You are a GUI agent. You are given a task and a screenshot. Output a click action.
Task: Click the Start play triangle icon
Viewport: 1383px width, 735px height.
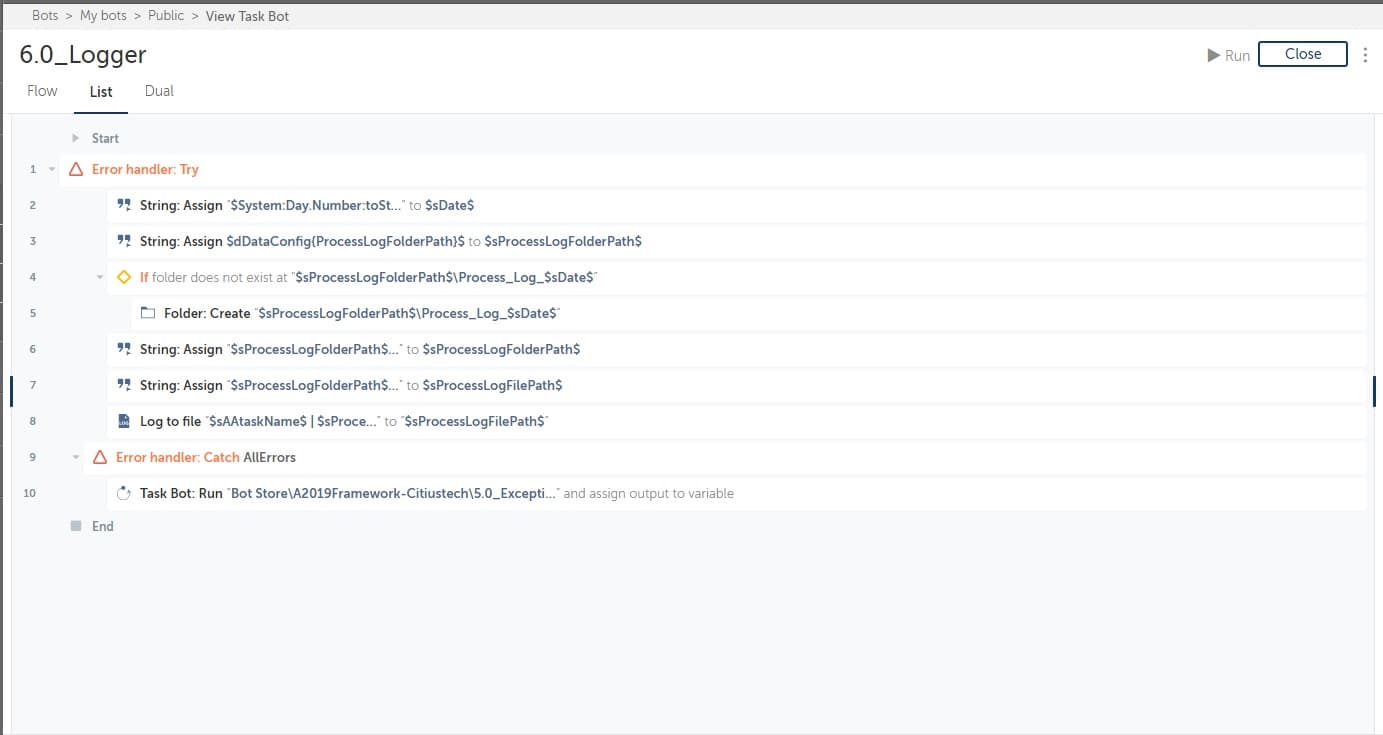coord(76,138)
